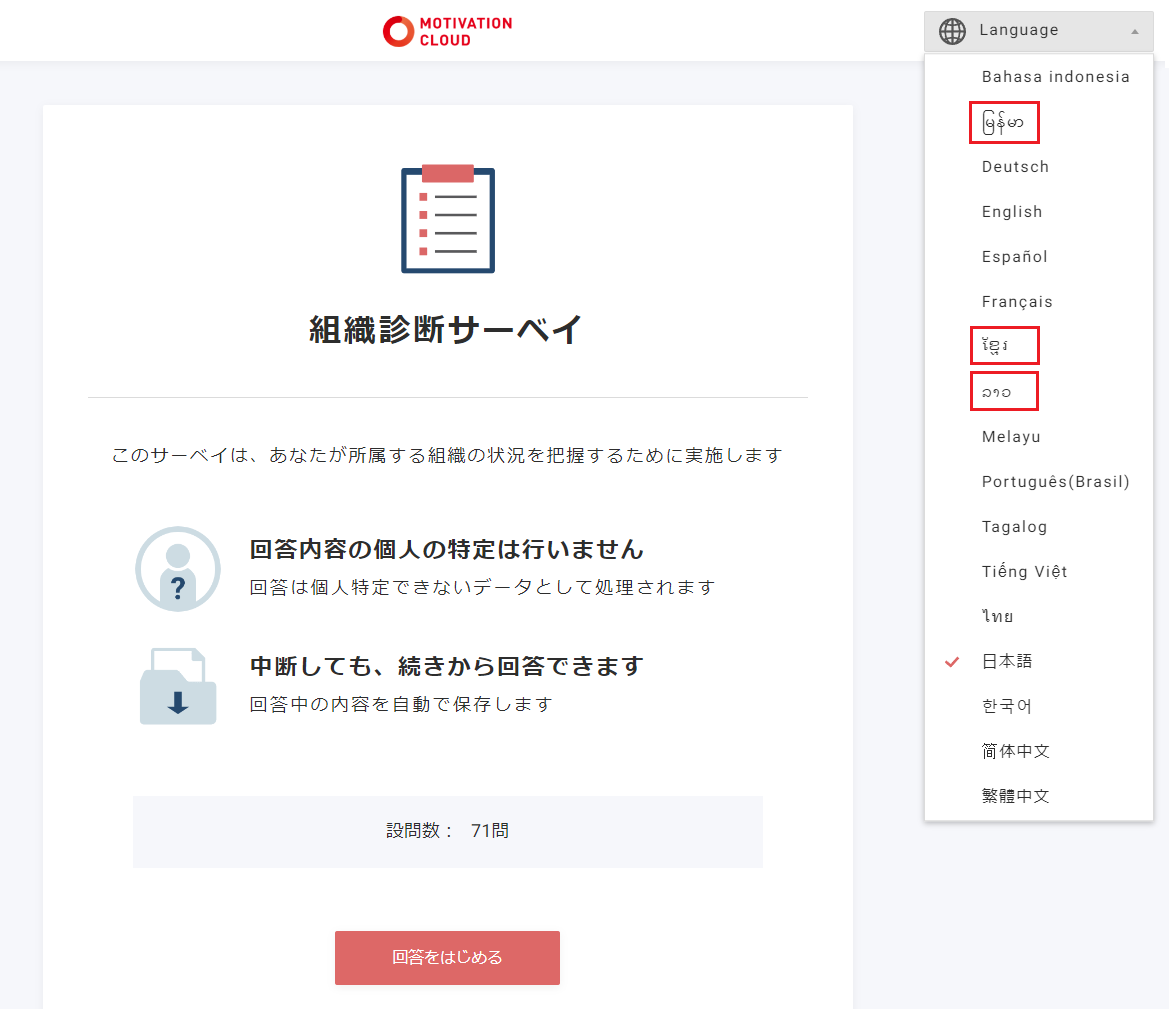Screen dimensions: 1169x1009
Task: Choose Português(Brasil) from the list
Action: 1055,482
